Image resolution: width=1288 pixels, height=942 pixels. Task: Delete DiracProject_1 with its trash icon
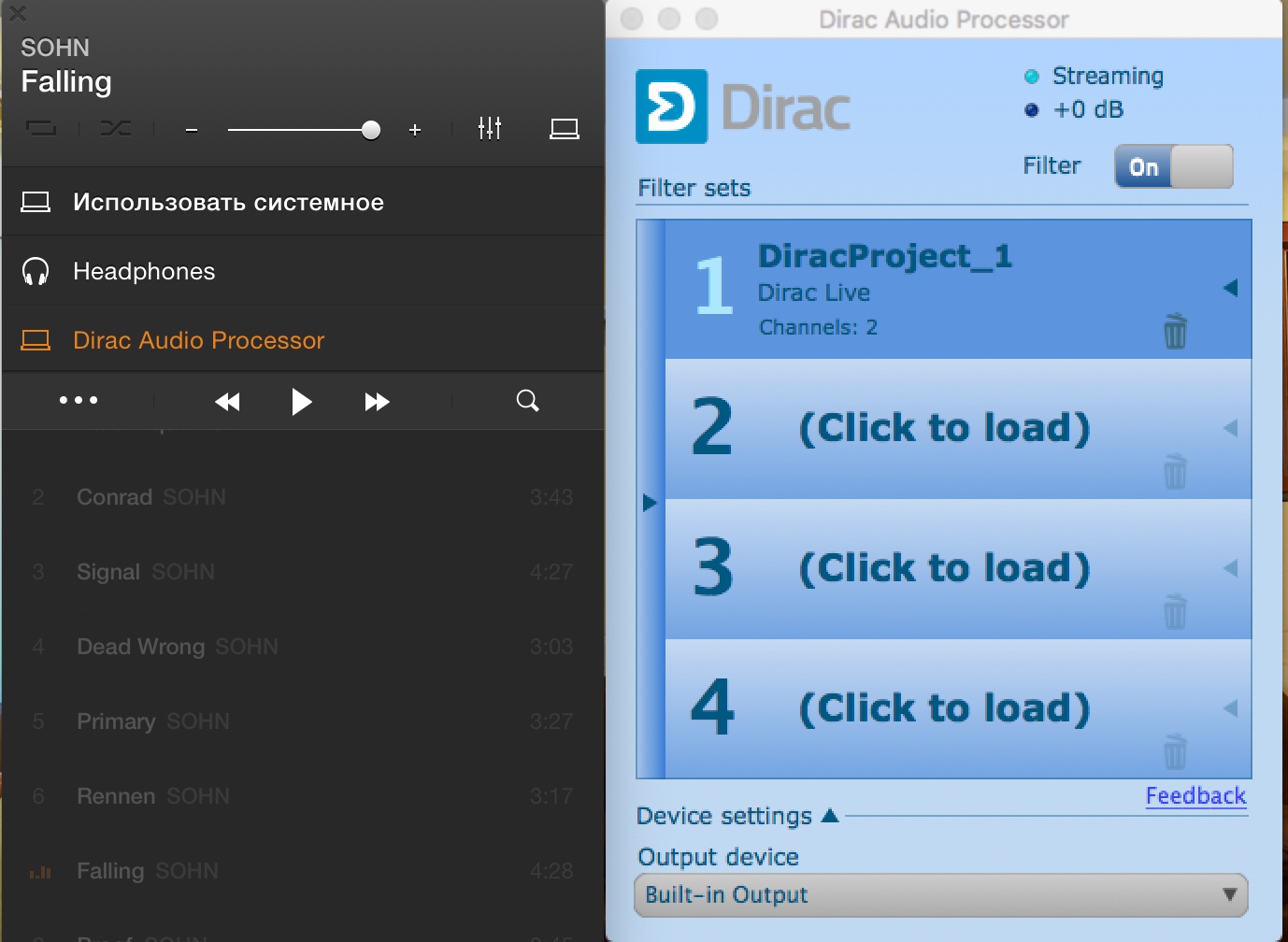(1175, 332)
